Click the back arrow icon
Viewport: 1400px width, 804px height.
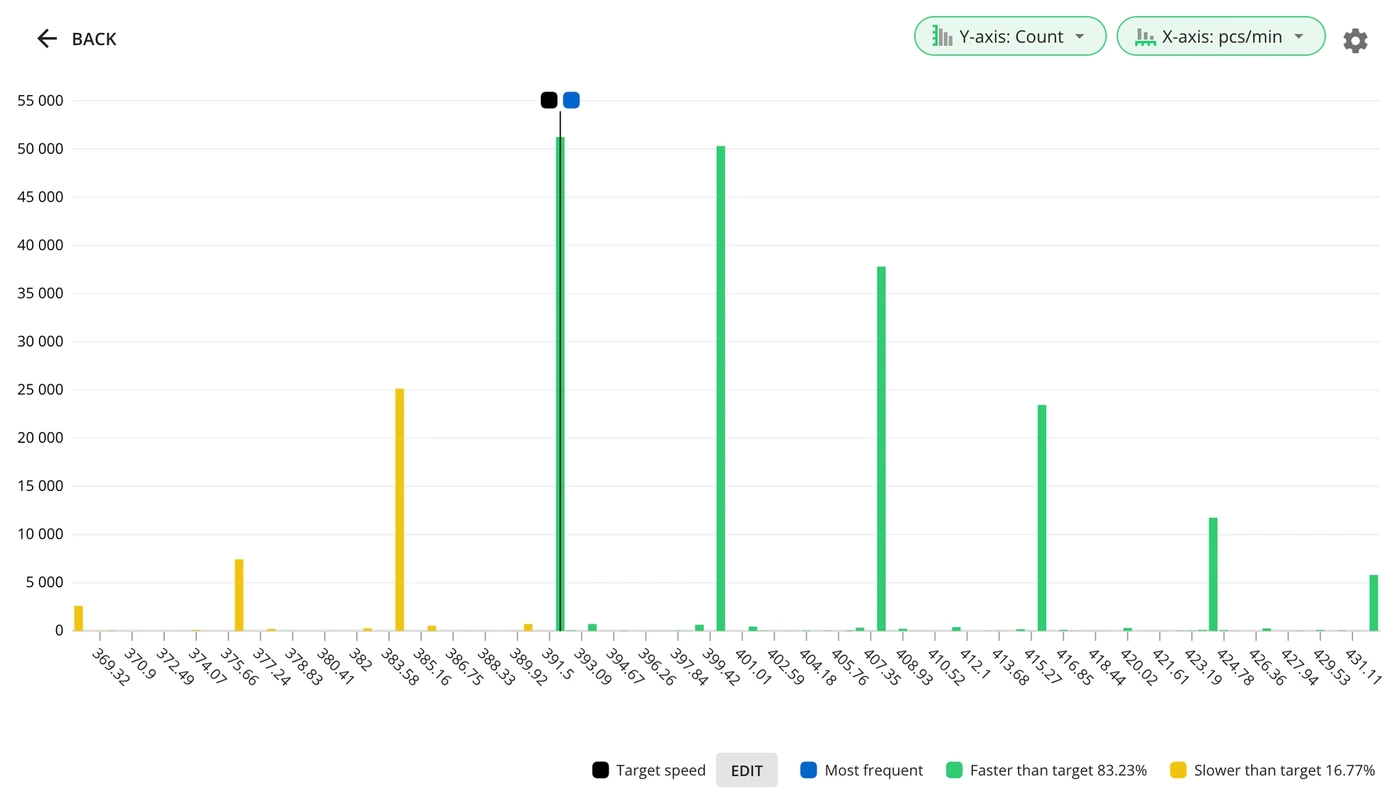point(47,39)
